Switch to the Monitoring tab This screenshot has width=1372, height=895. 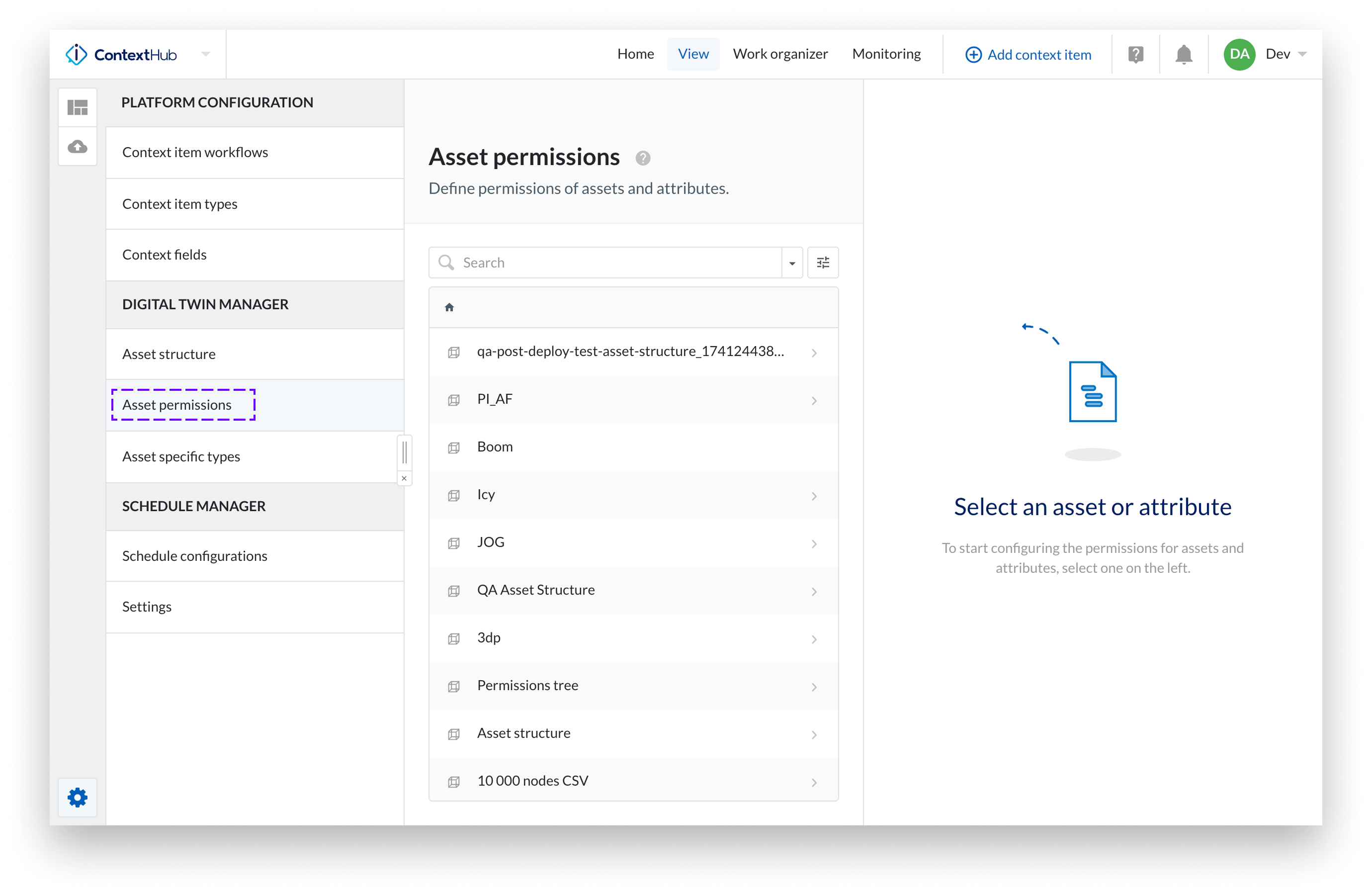tap(886, 54)
